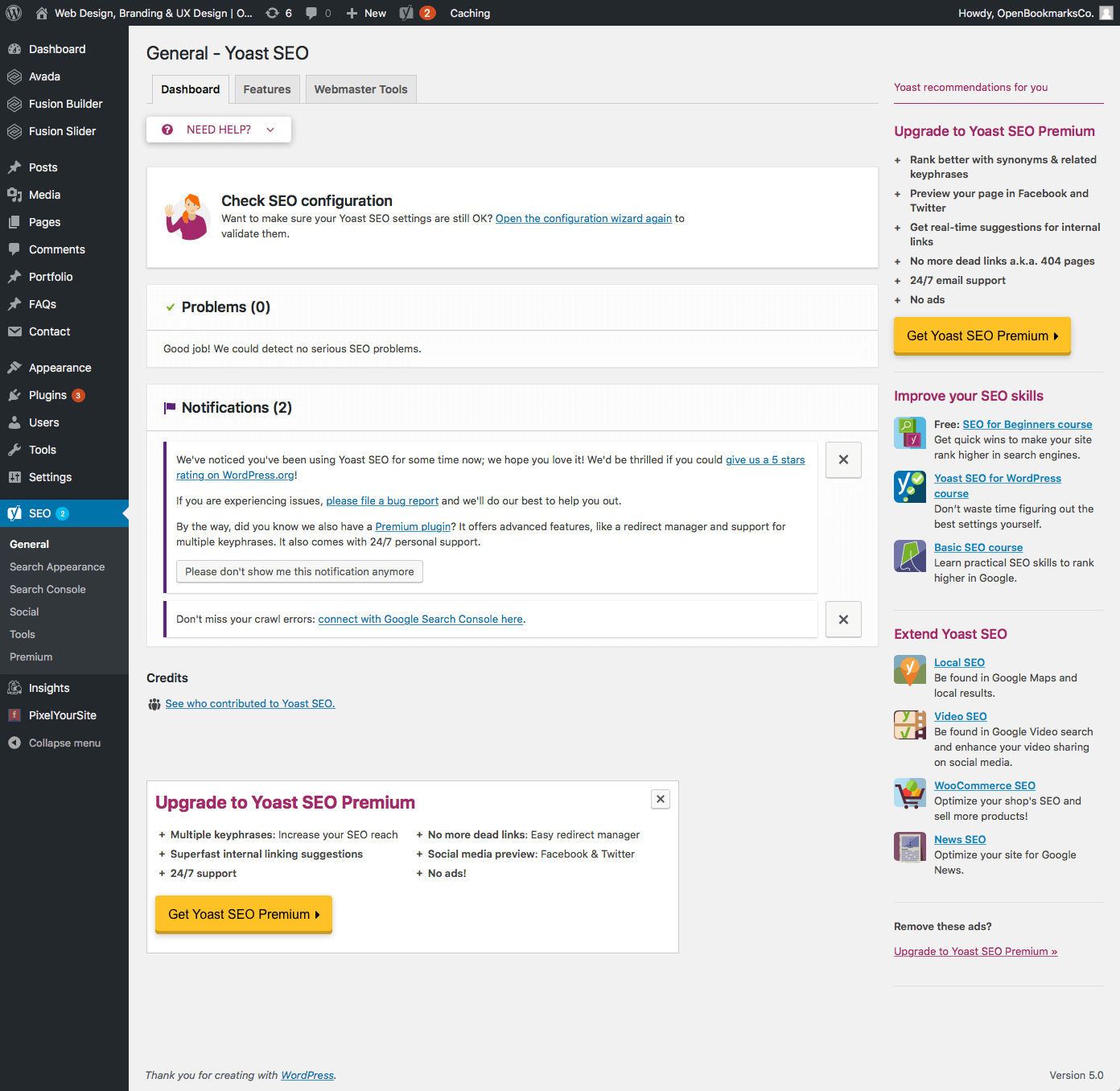Open the comments bubble in admin bar
Viewport: 1120px width, 1091px height.
(311, 13)
